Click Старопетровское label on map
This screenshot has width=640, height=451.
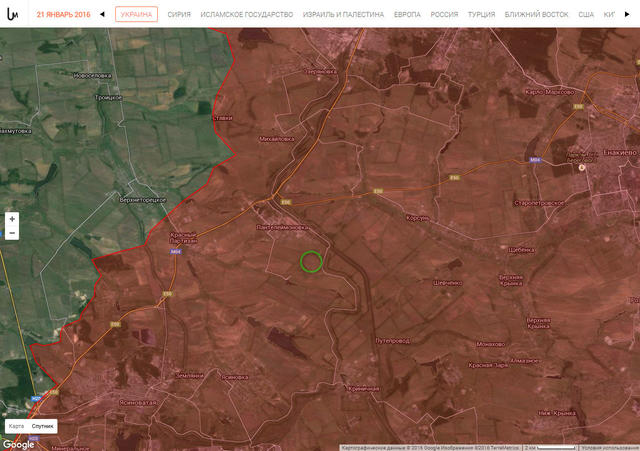click(x=539, y=203)
